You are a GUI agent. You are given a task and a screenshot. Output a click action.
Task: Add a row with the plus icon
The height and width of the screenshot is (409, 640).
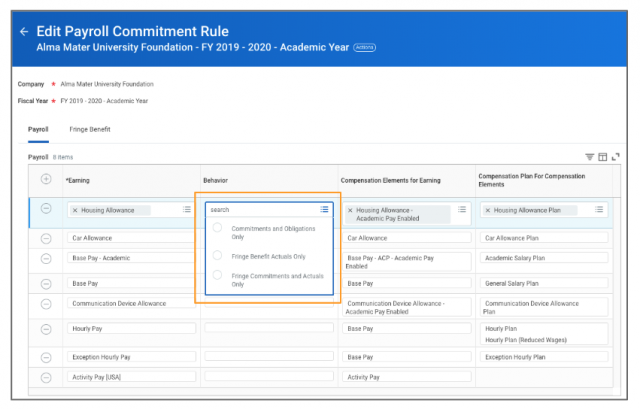46,179
